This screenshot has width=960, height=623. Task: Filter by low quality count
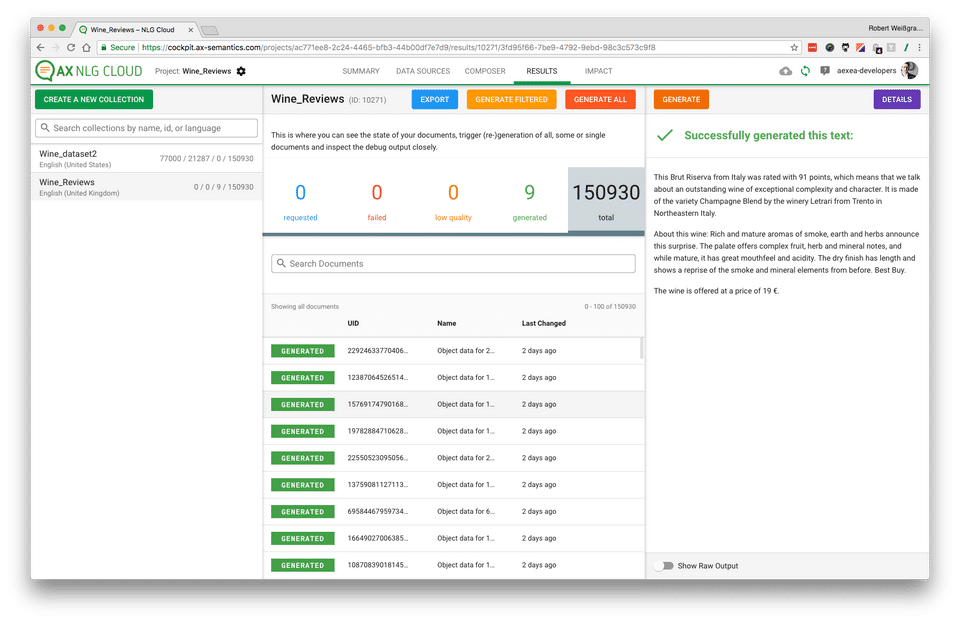[x=453, y=201]
